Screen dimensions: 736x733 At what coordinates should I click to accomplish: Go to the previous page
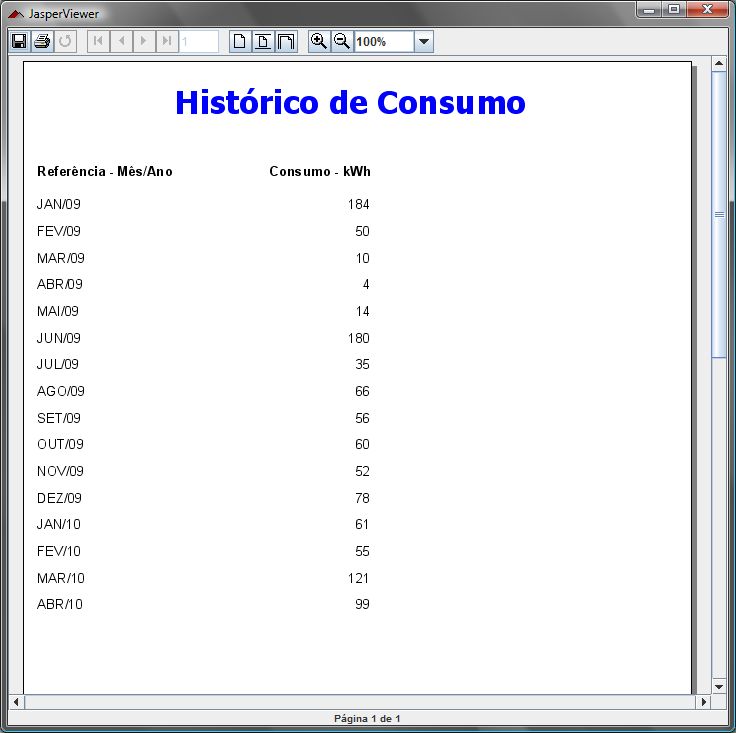pyautogui.click(x=121, y=41)
